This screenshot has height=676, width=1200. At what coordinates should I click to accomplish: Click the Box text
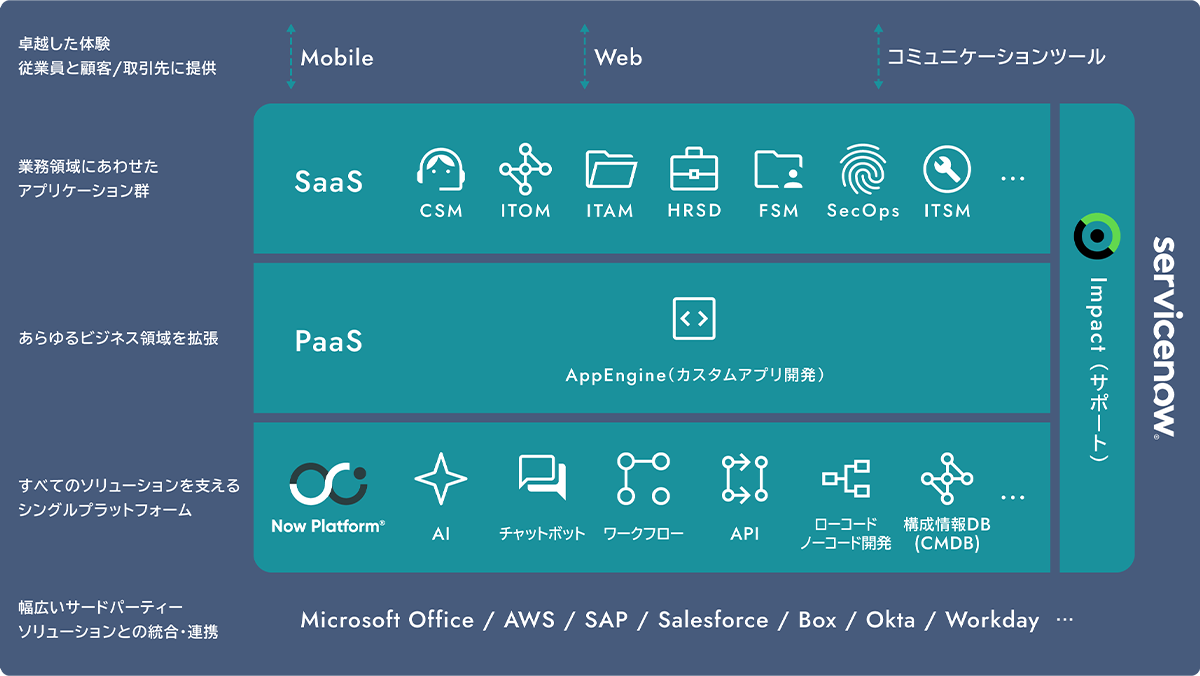[x=817, y=620]
